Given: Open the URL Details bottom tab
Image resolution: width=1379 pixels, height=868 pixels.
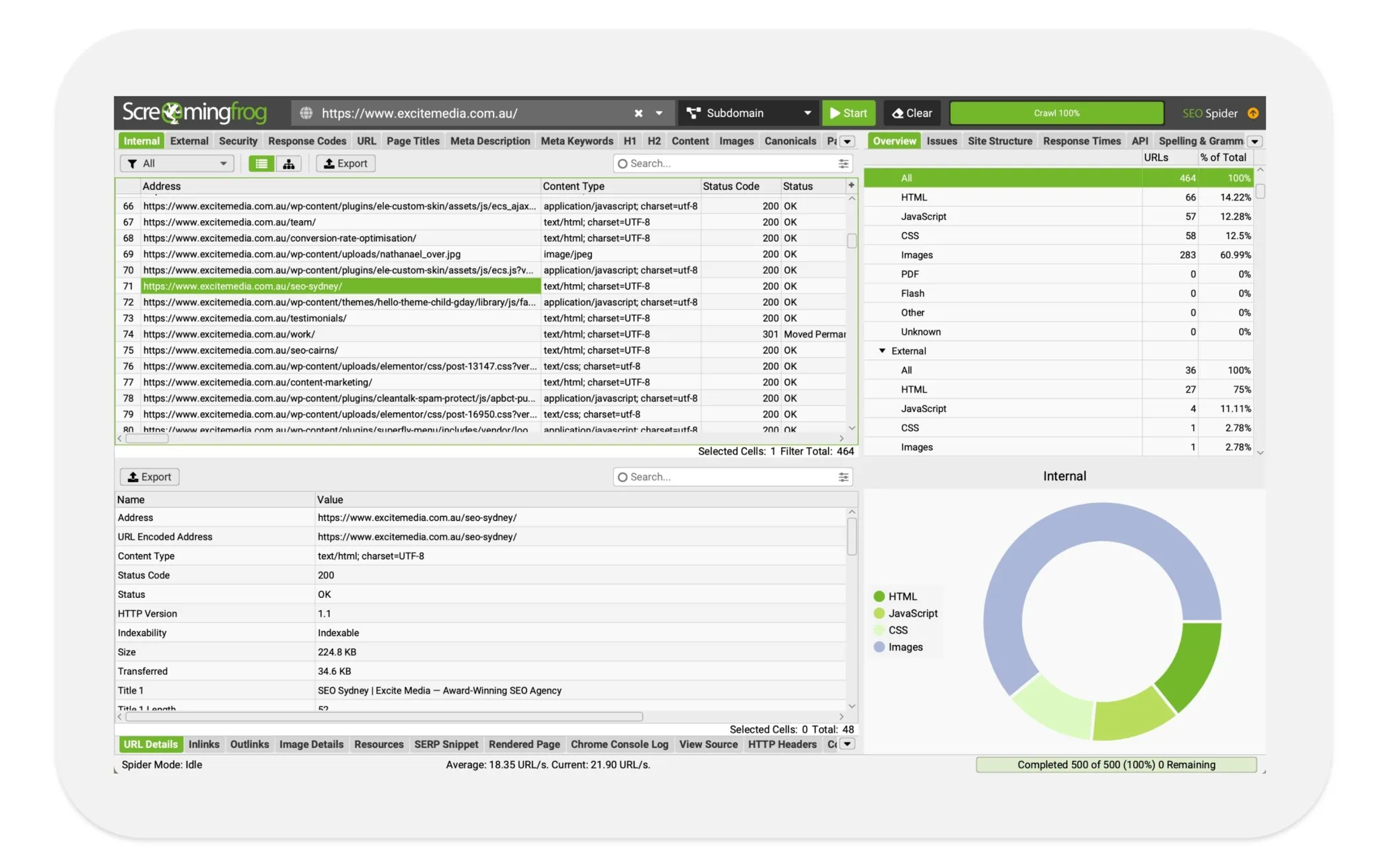Looking at the screenshot, I should [150, 744].
